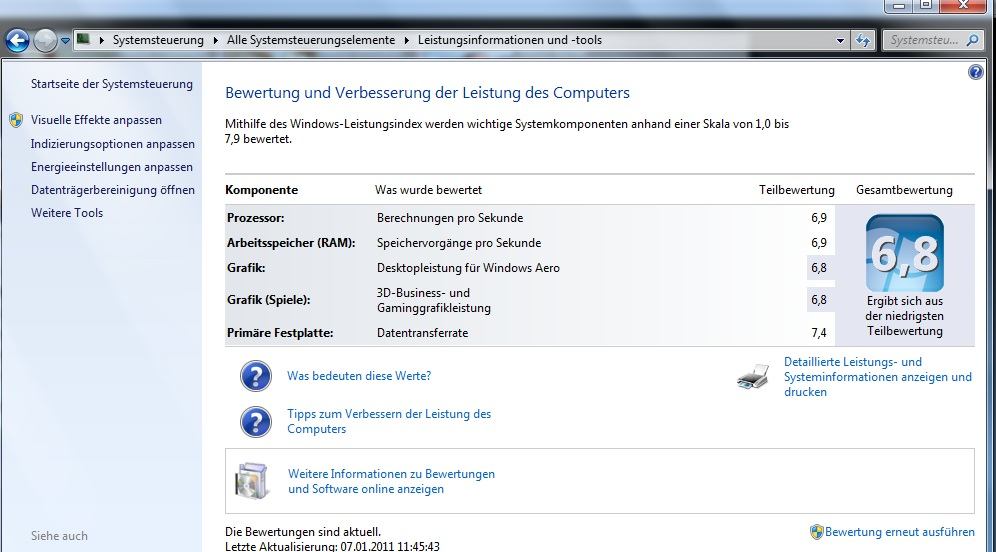Click question icon beside Was bedeuten diese Werte
The height and width of the screenshot is (552, 996).
tap(256, 376)
